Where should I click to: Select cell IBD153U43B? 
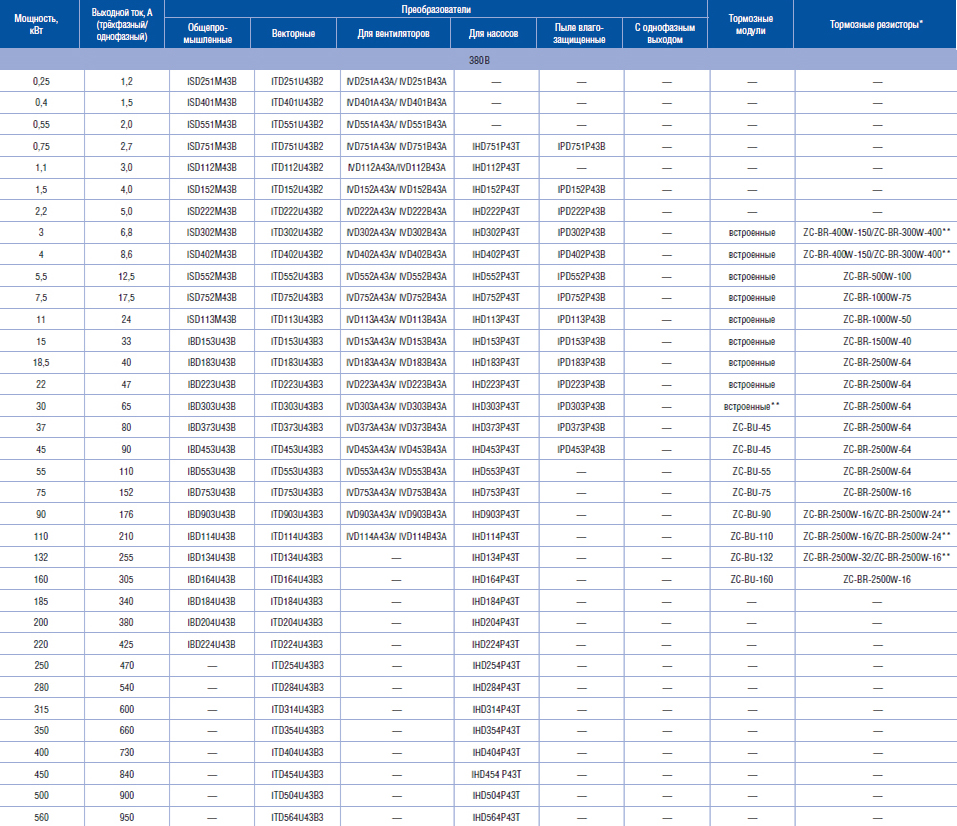212,341
